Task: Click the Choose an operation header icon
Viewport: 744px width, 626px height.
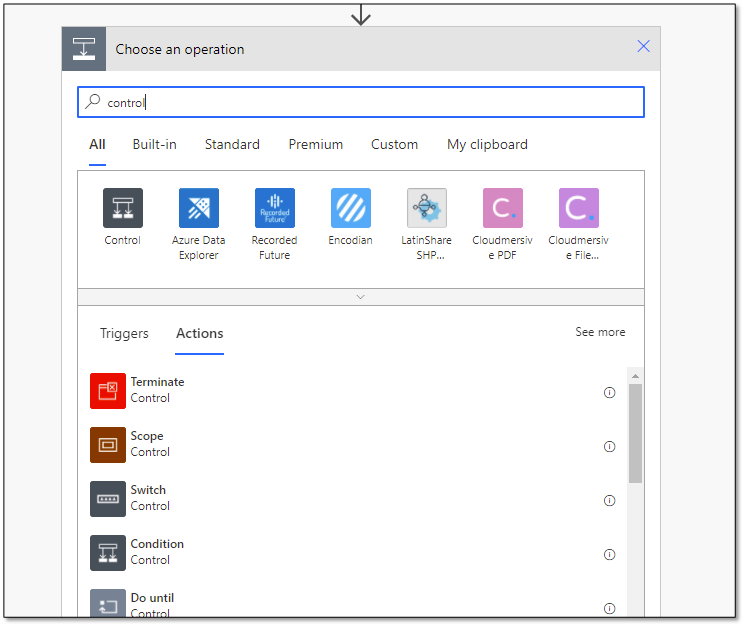Action: 84,49
